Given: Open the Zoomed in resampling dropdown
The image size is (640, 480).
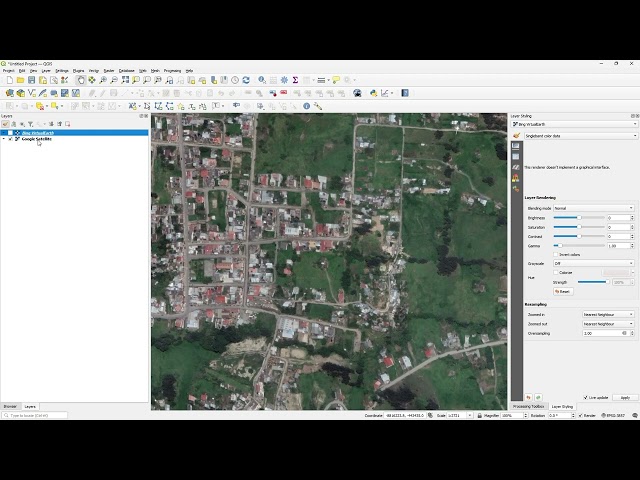Looking at the screenshot, I should pos(608,315).
